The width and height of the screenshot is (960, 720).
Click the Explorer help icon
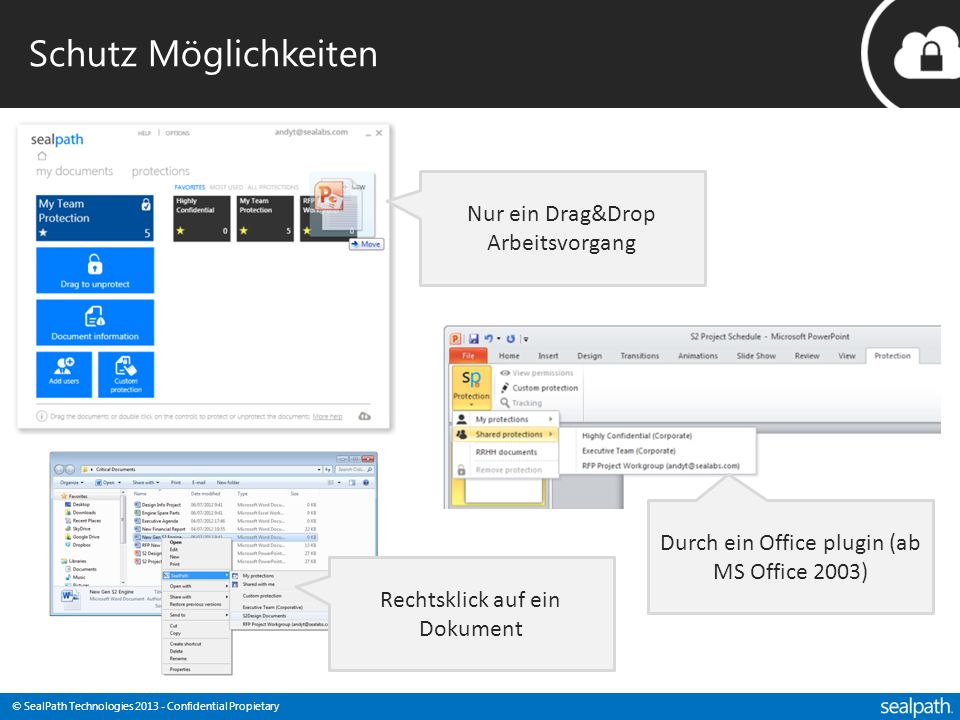click(366, 482)
